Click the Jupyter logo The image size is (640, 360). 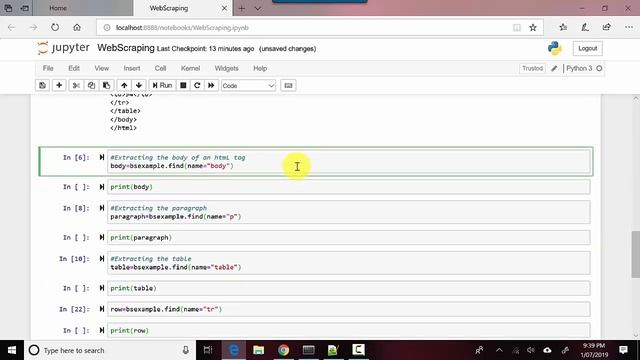(63, 48)
